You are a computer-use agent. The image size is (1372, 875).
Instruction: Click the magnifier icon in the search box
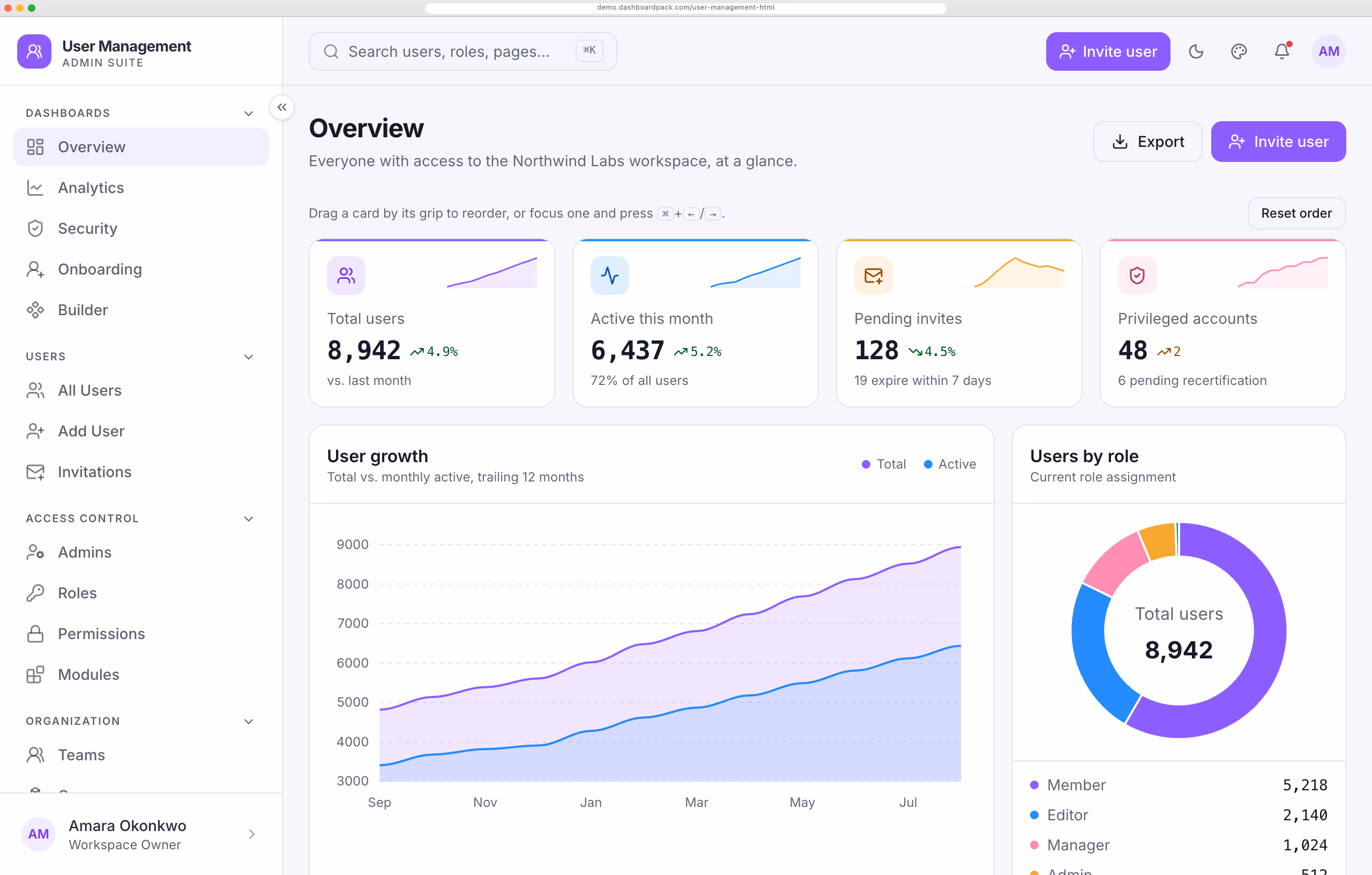[331, 51]
